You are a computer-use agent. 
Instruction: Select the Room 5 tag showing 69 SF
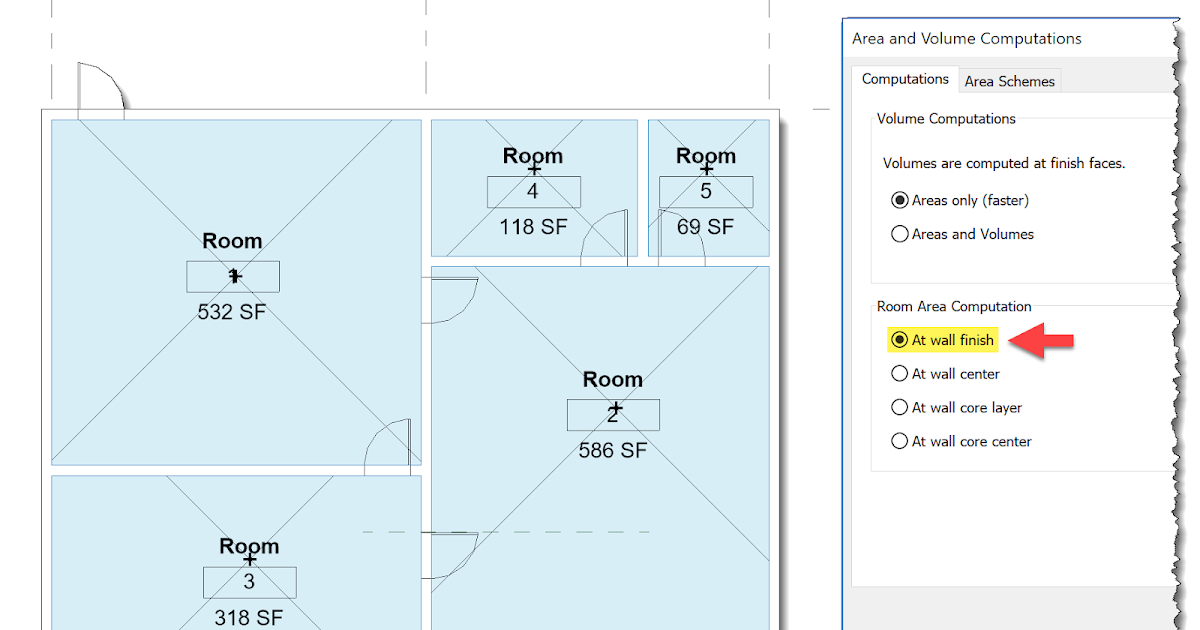pyautogui.click(x=706, y=191)
